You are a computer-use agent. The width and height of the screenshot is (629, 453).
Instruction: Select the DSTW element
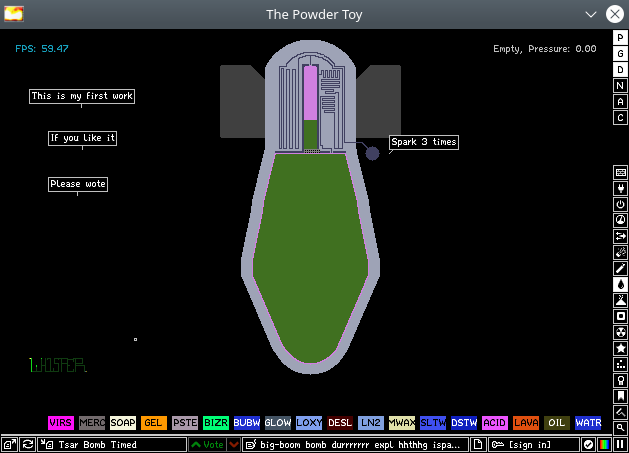[x=464, y=423]
